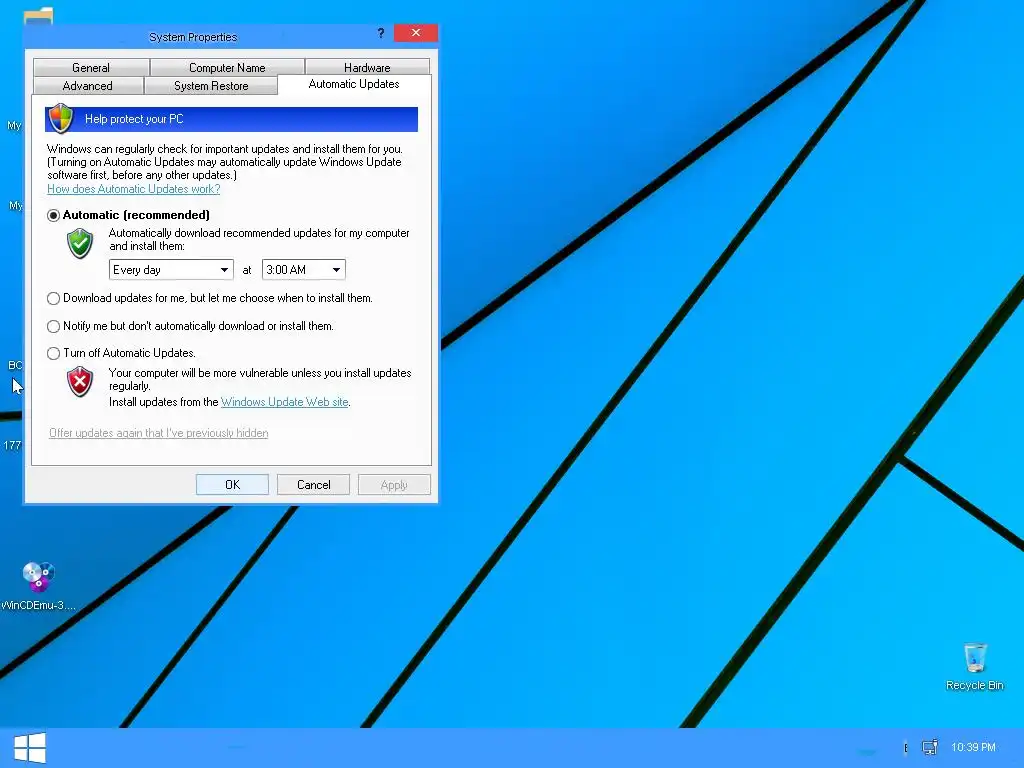This screenshot has width=1024, height=768.
Task: Switch to the System Restore tab
Action: (x=211, y=86)
